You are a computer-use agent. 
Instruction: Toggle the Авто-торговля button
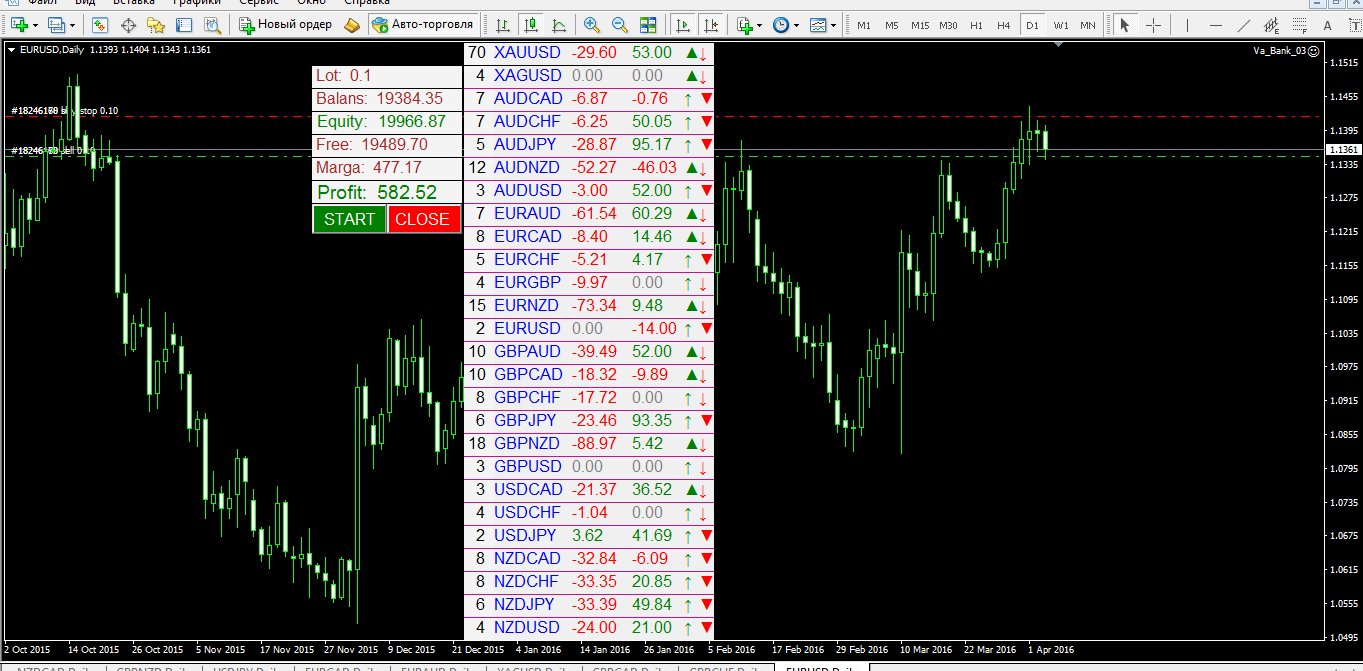pyautogui.click(x=421, y=24)
